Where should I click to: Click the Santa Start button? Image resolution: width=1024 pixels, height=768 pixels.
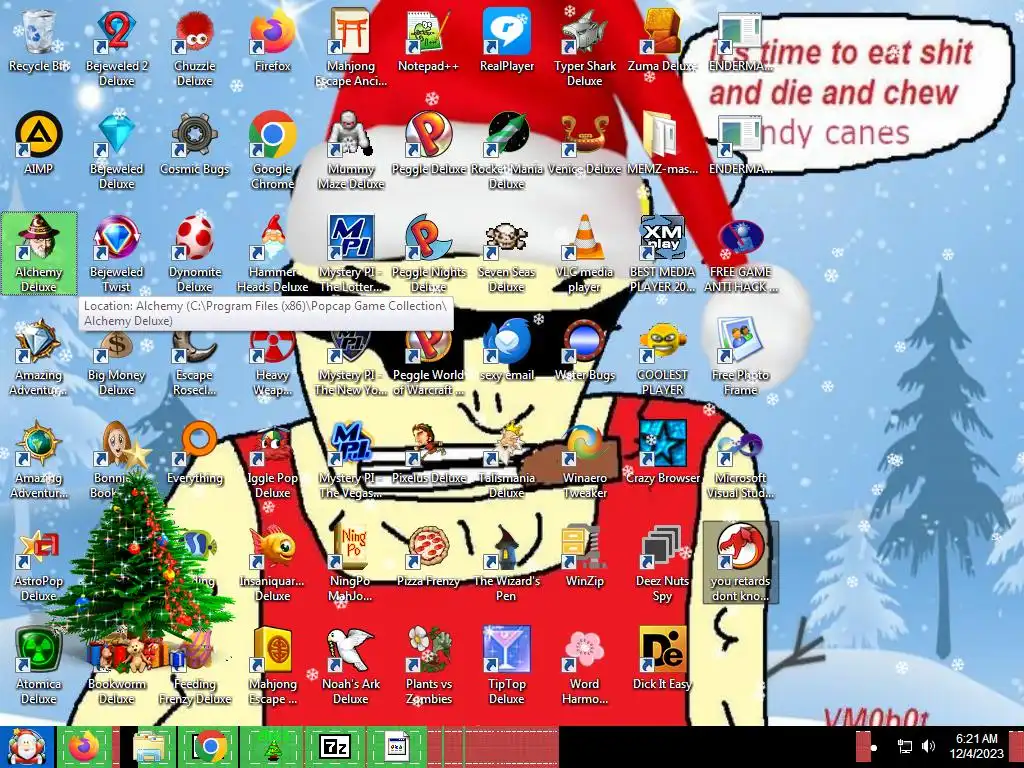(27, 747)
